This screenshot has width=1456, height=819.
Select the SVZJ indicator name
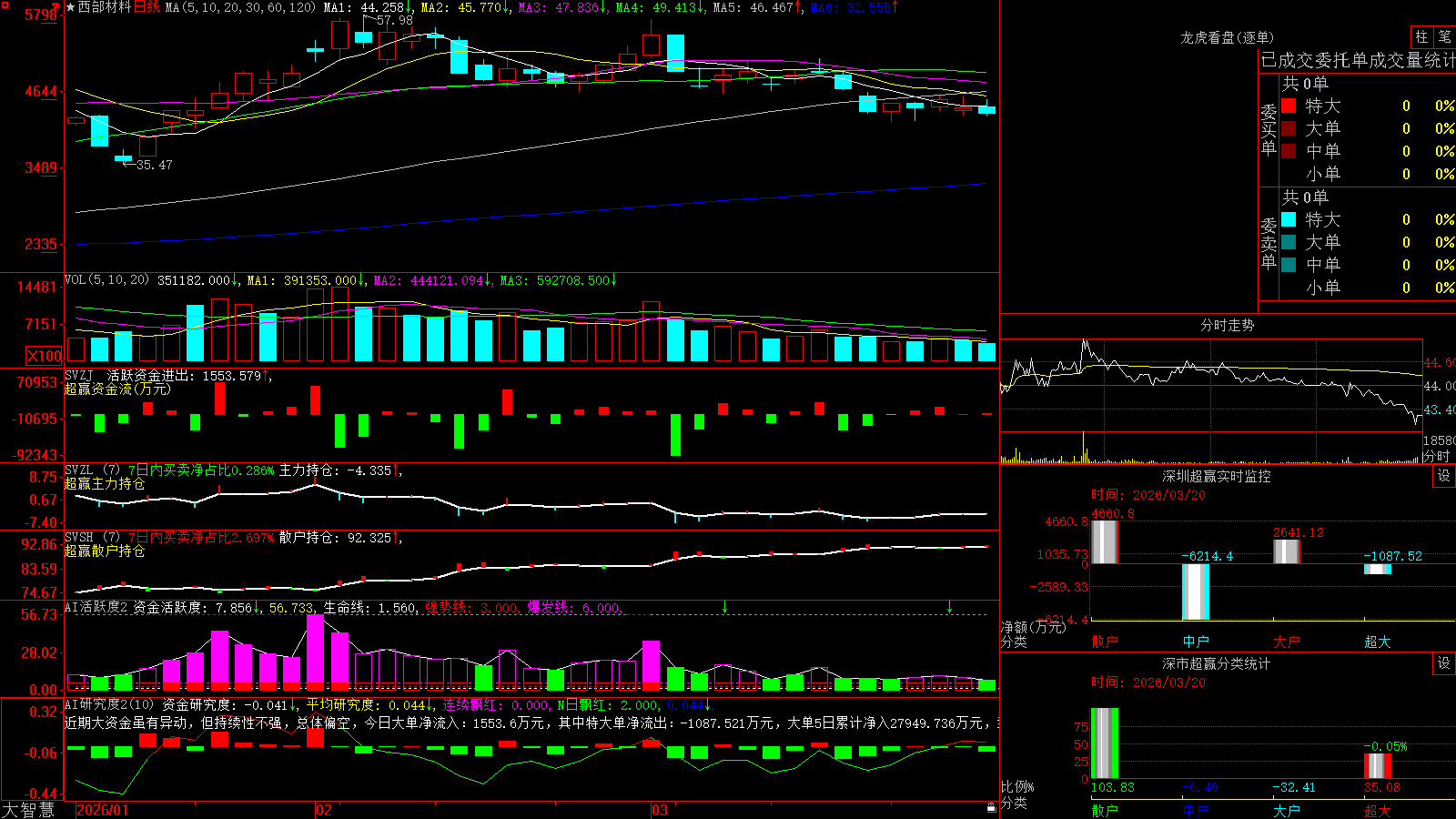pos(78,375)
